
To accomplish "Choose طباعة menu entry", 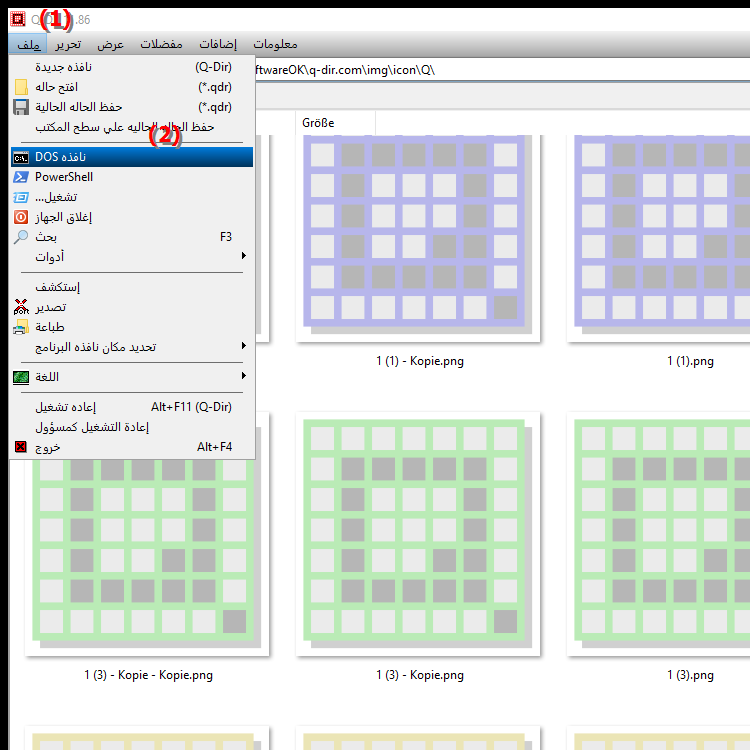I will point(132,327).
